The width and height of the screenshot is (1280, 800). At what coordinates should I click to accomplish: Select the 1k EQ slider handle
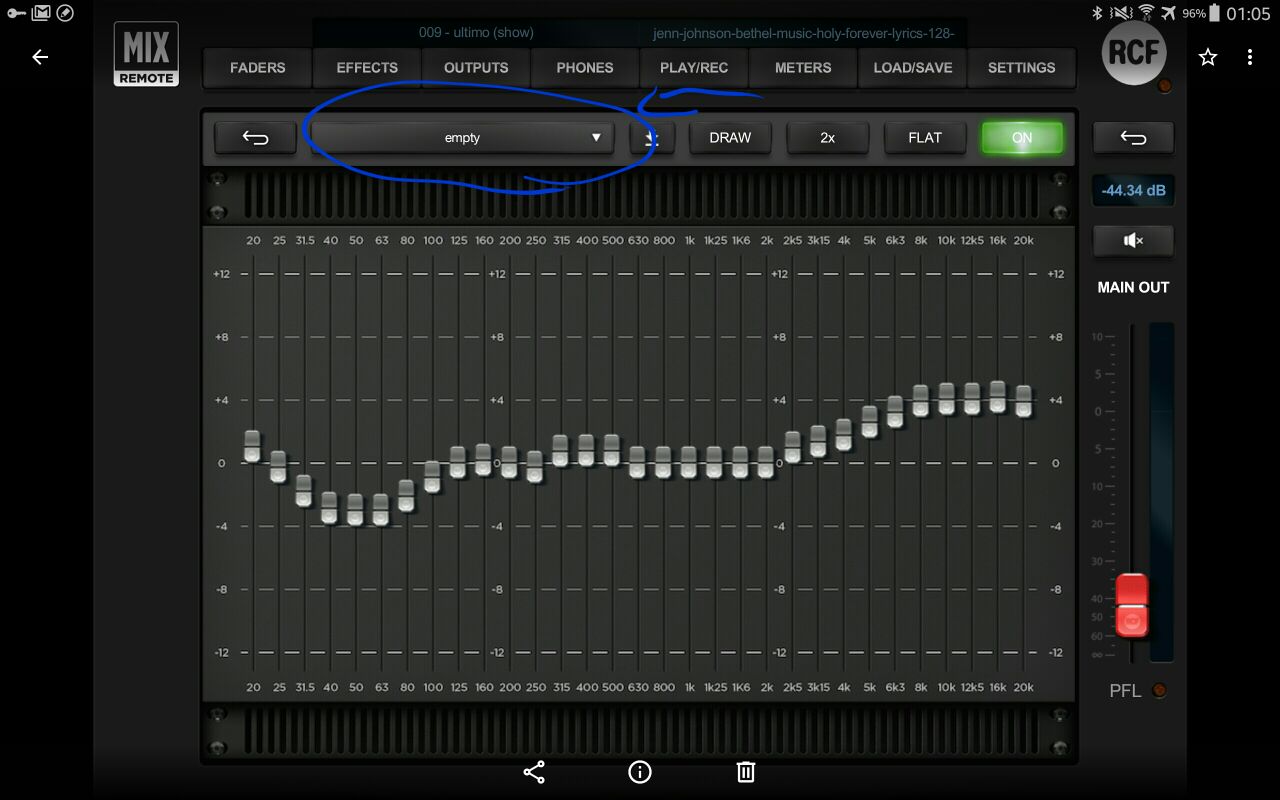(688, 462)
